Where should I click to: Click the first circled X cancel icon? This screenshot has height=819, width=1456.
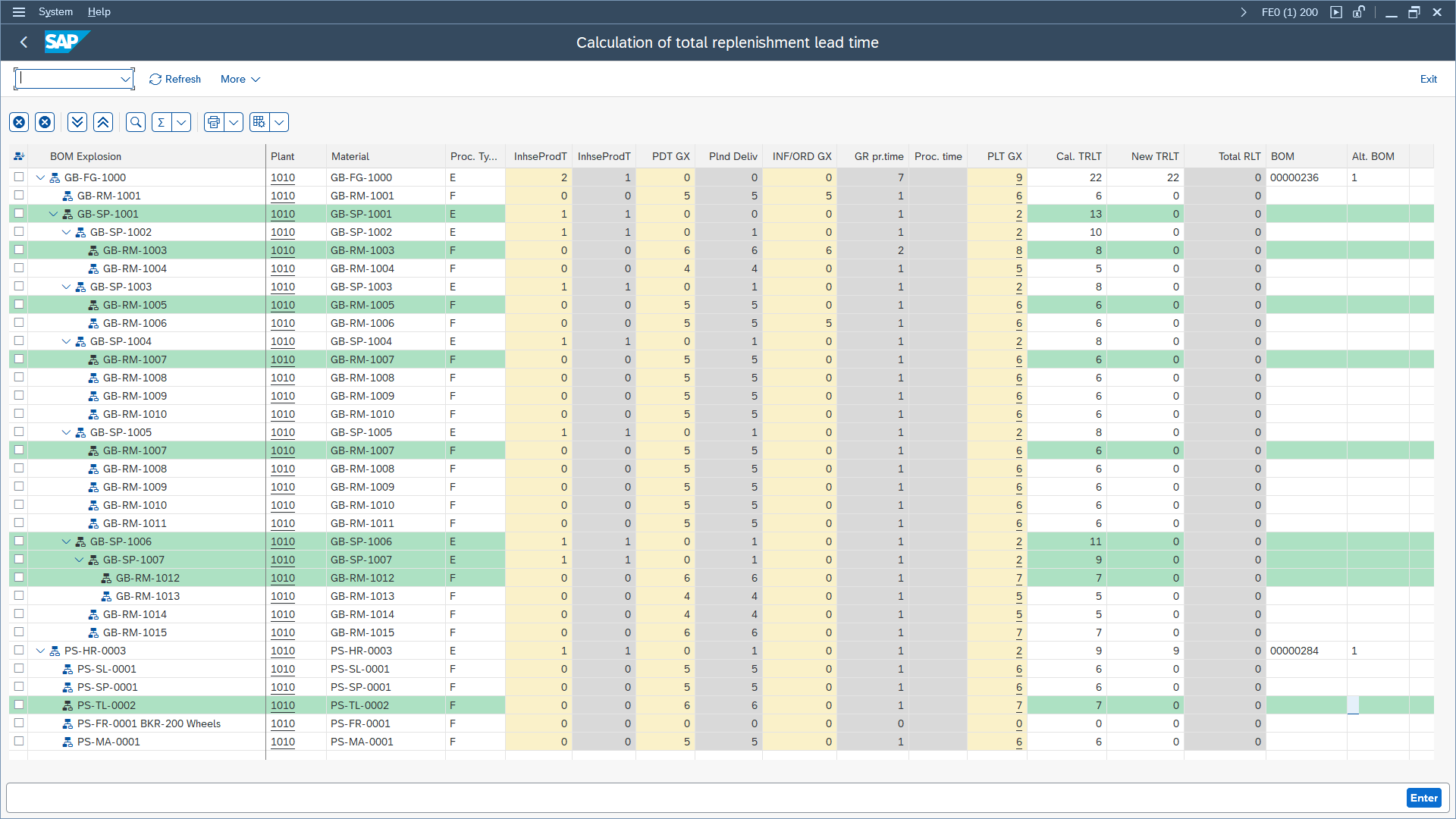tap(19, 121)
